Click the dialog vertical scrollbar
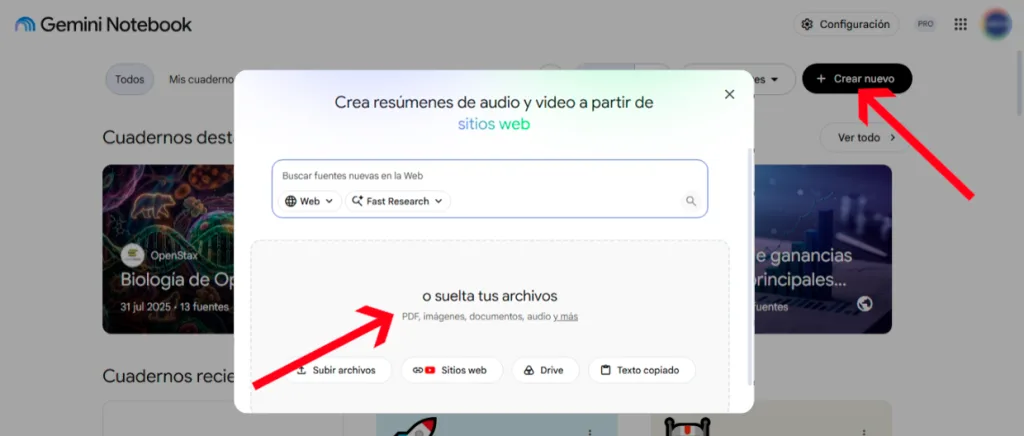This screenshot has width=1024, height=436. click(750, 266)
